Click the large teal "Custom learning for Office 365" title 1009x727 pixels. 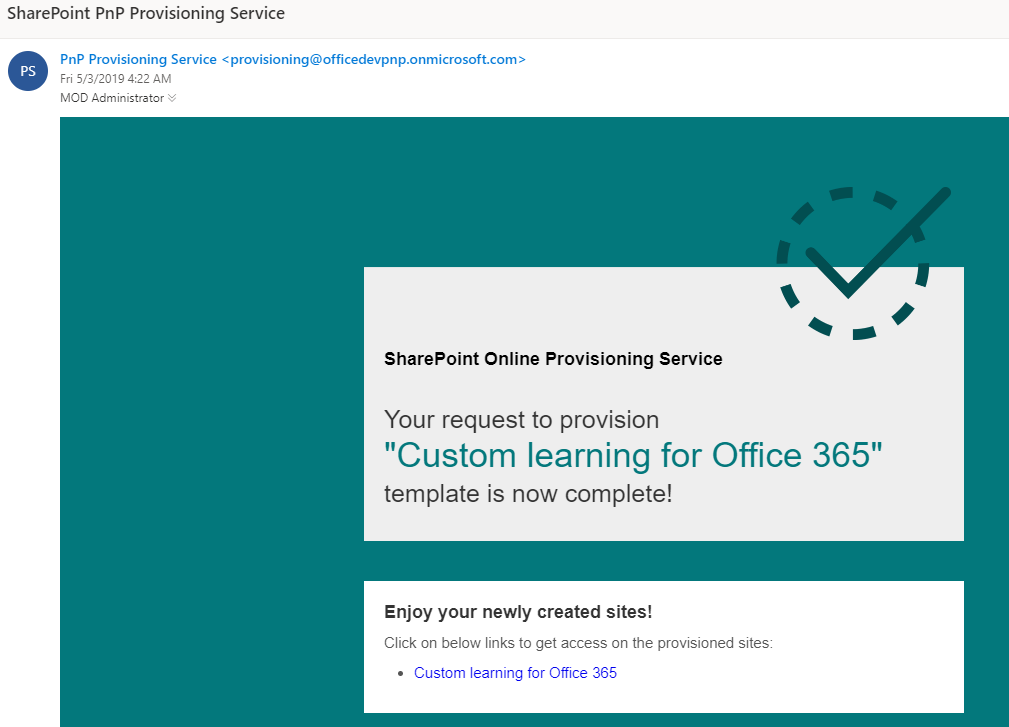tap(633, 456)
